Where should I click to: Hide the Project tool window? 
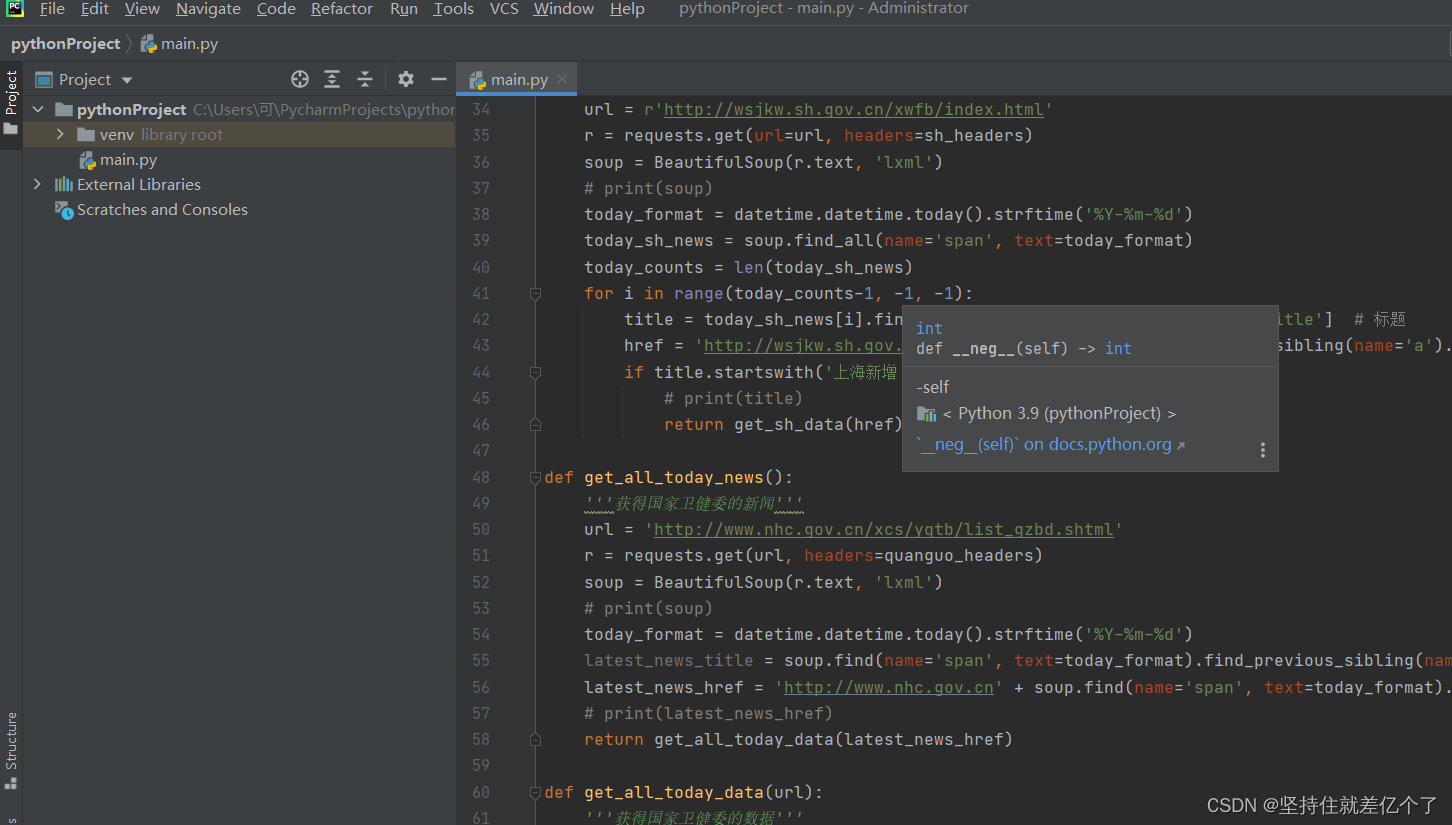438,79
